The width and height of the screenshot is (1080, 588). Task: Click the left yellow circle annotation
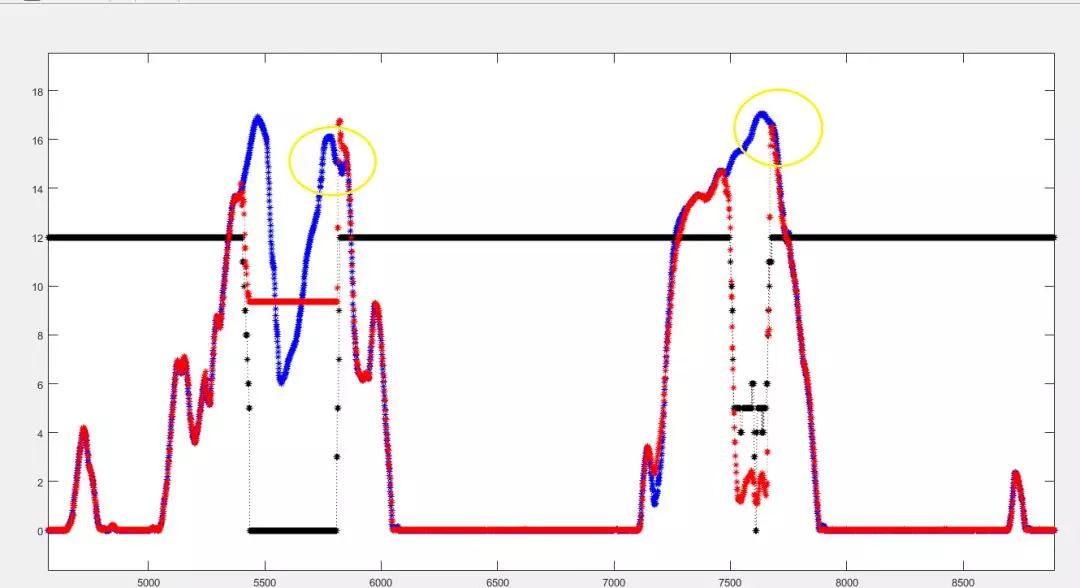coord(333,160)
